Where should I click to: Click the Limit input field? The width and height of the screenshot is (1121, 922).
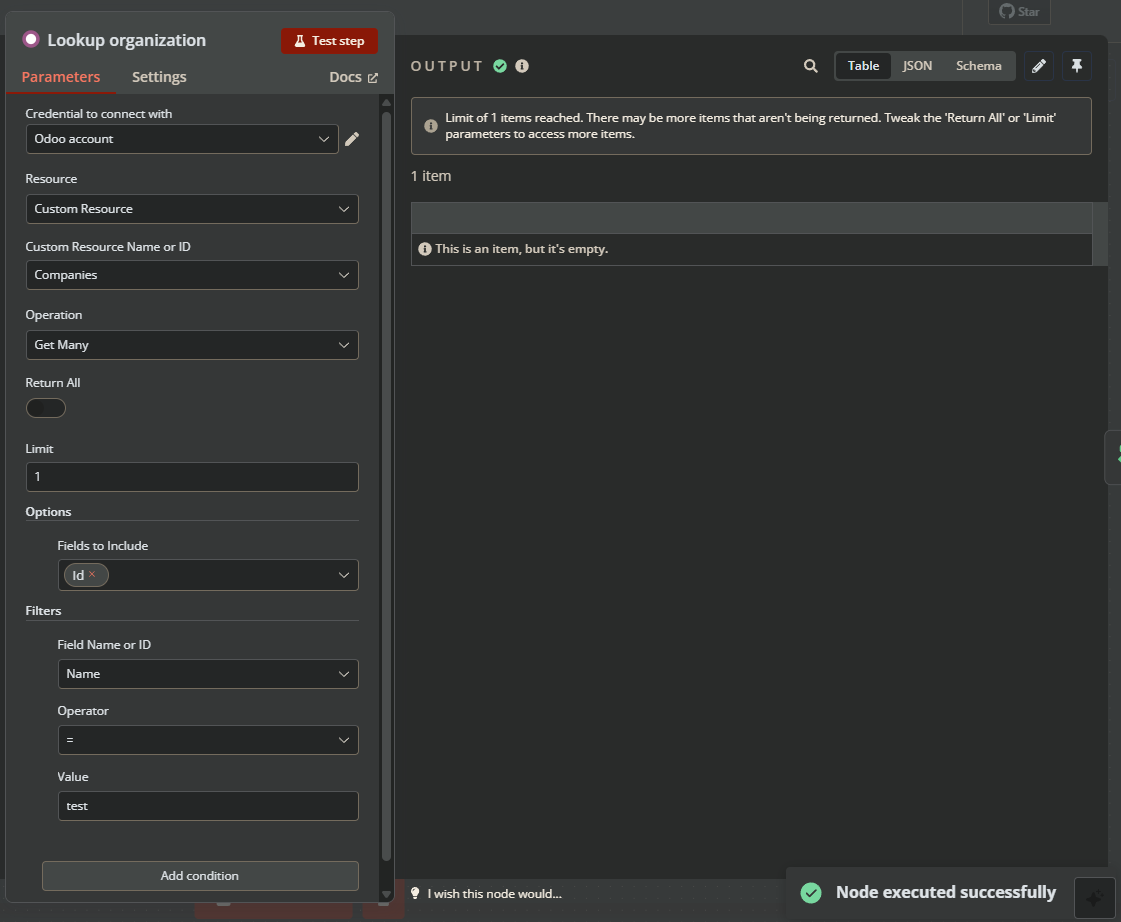[192, 477]
